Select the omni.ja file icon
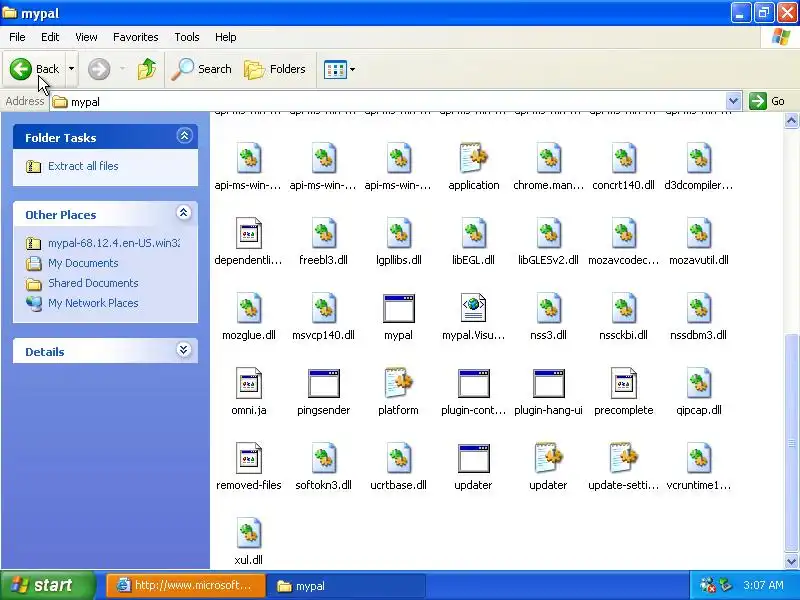The image size is (800, 600). coord(248,383)
